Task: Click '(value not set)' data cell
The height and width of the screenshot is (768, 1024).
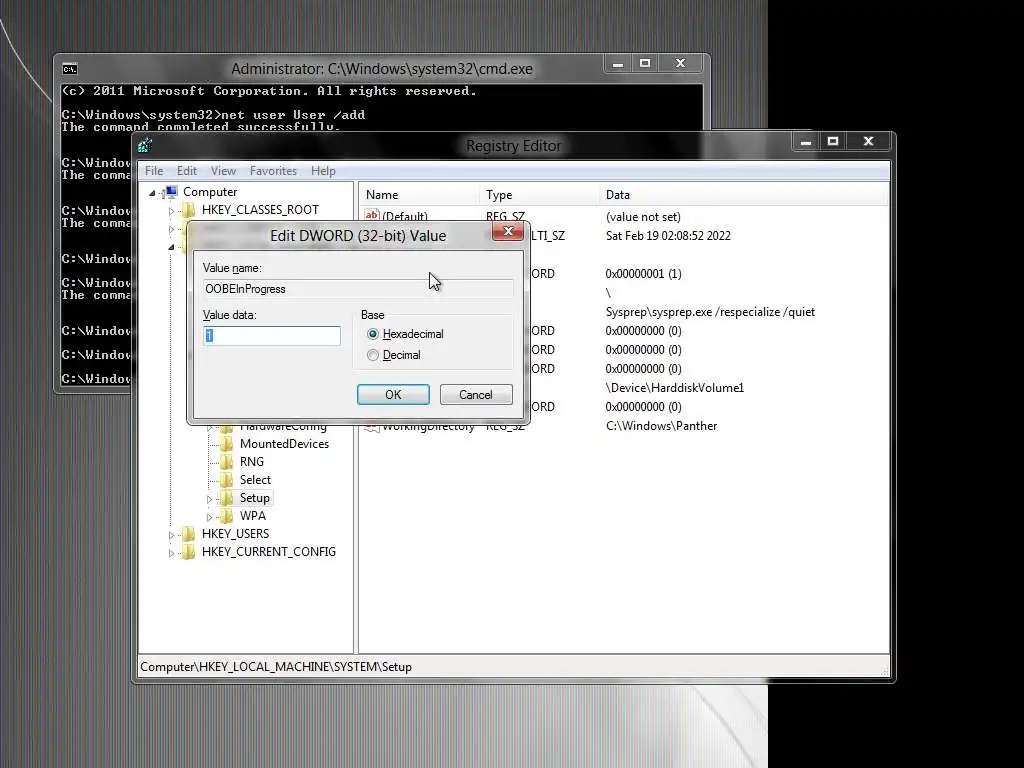Action: [x=643, y=217]
